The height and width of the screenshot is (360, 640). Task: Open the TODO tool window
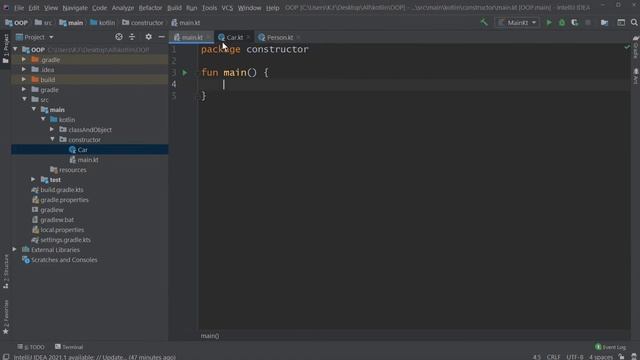31,347
